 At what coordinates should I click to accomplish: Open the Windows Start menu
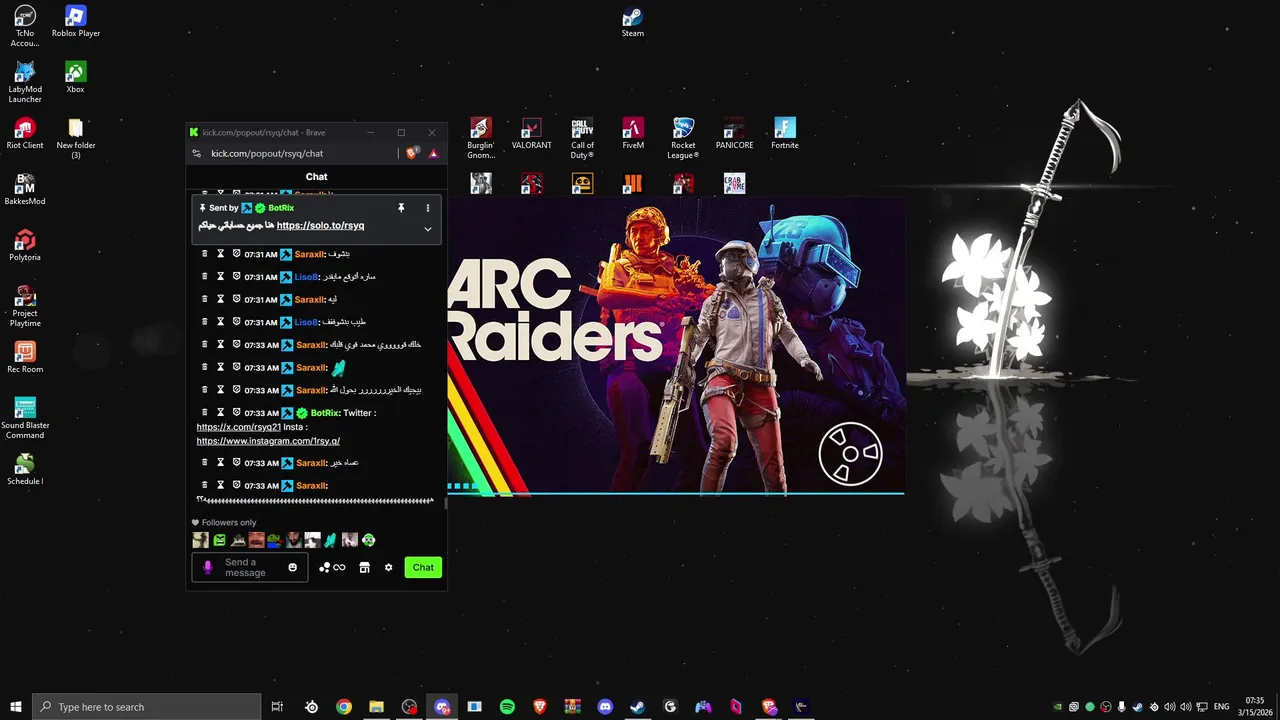16,707
